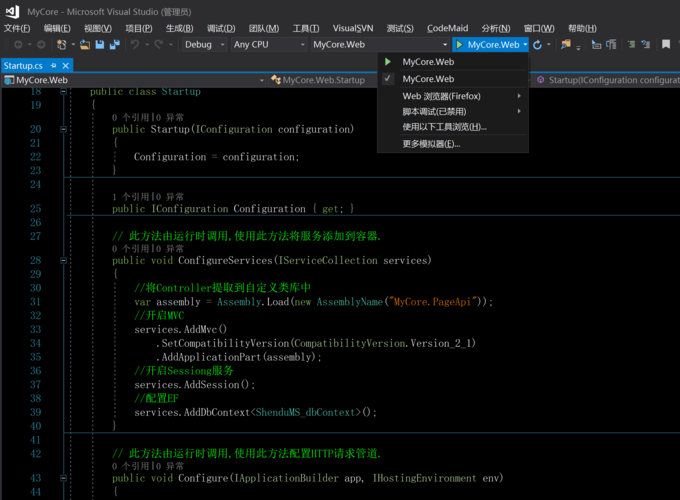Open the 视图(V) menu

pyautogui.click(x=98, y=29)
